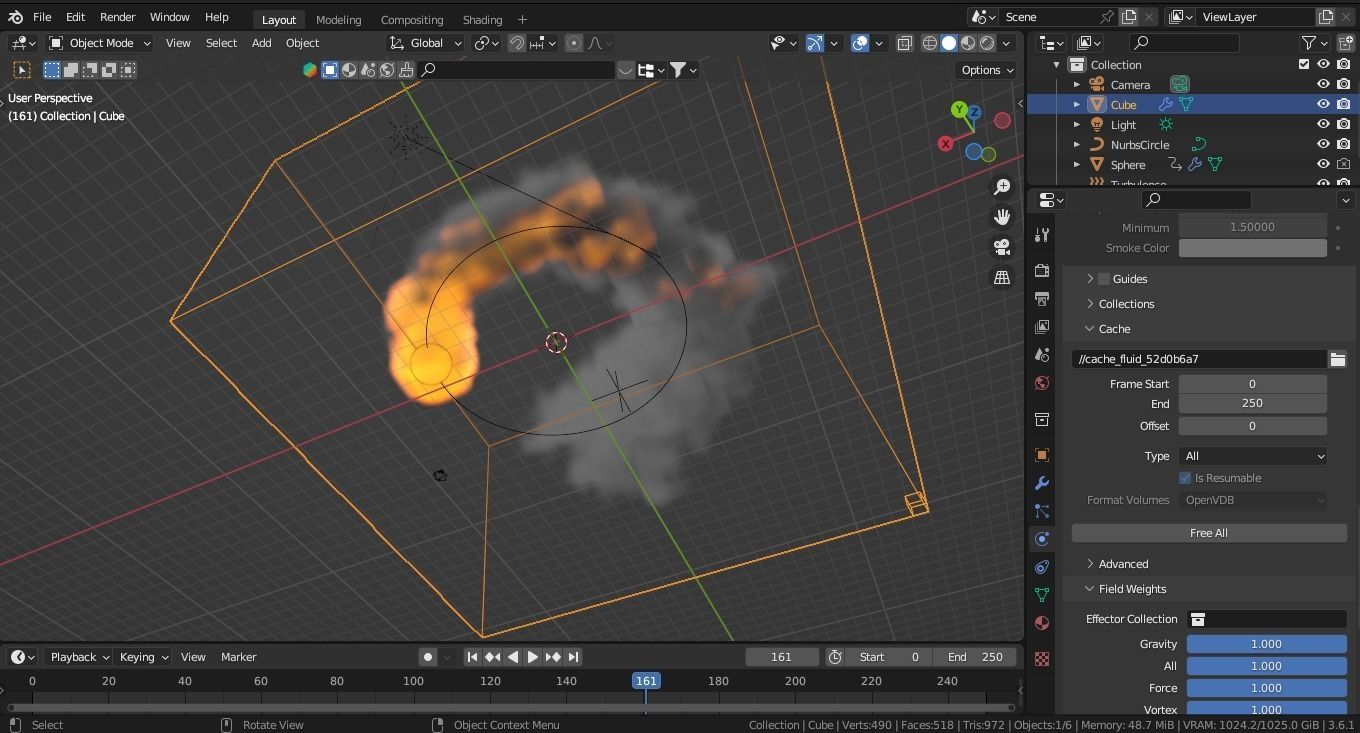Open viewport Options dropdown

point(987,70)
